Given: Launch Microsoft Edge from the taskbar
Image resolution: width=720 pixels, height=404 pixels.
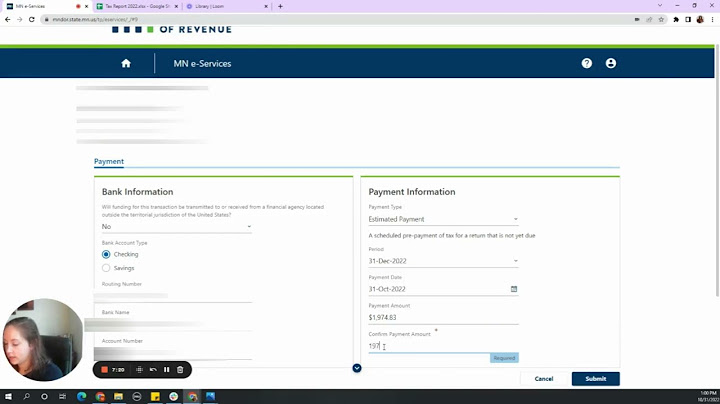Looking at the screenshot, I should [x=82, y=396].
